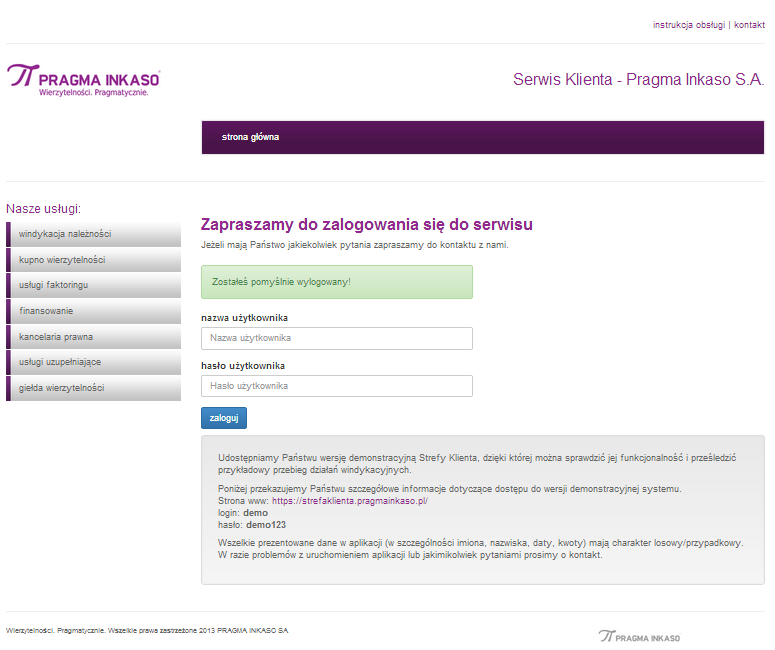
Task: Click text 'Jeżeli mają Państwo jakiekolwiek pytania'
Action: coord(286,245)
